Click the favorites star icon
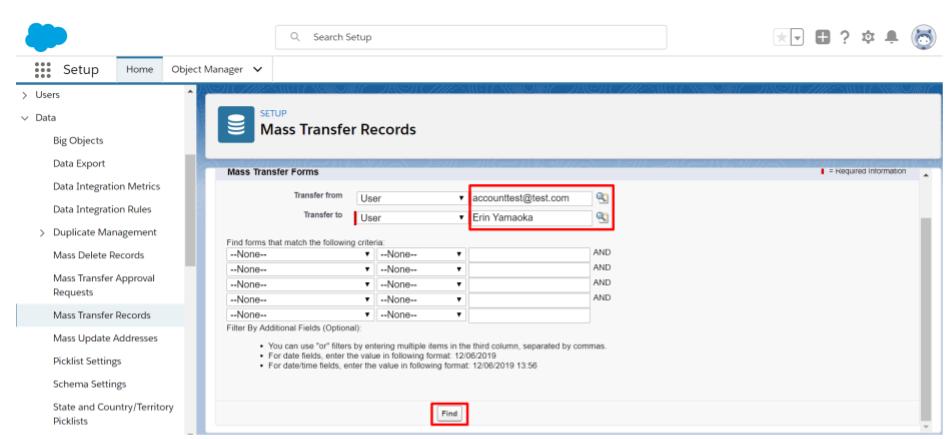This screenshot has height=439, width=947. 782,37
